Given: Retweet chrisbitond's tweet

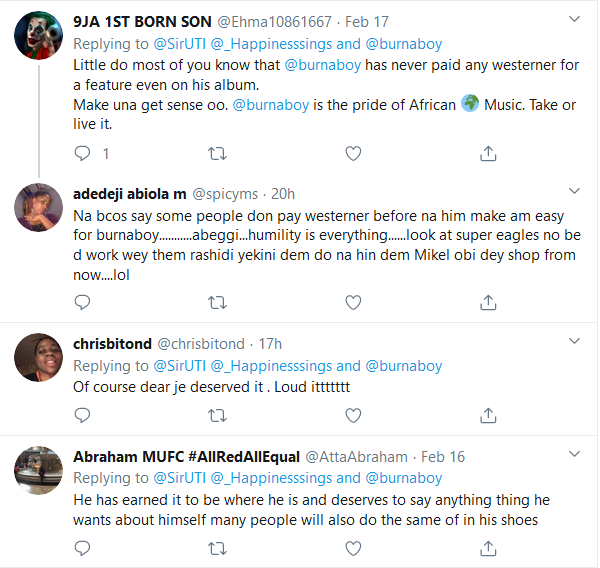Looking at the screenshot, I should [215, 413].
